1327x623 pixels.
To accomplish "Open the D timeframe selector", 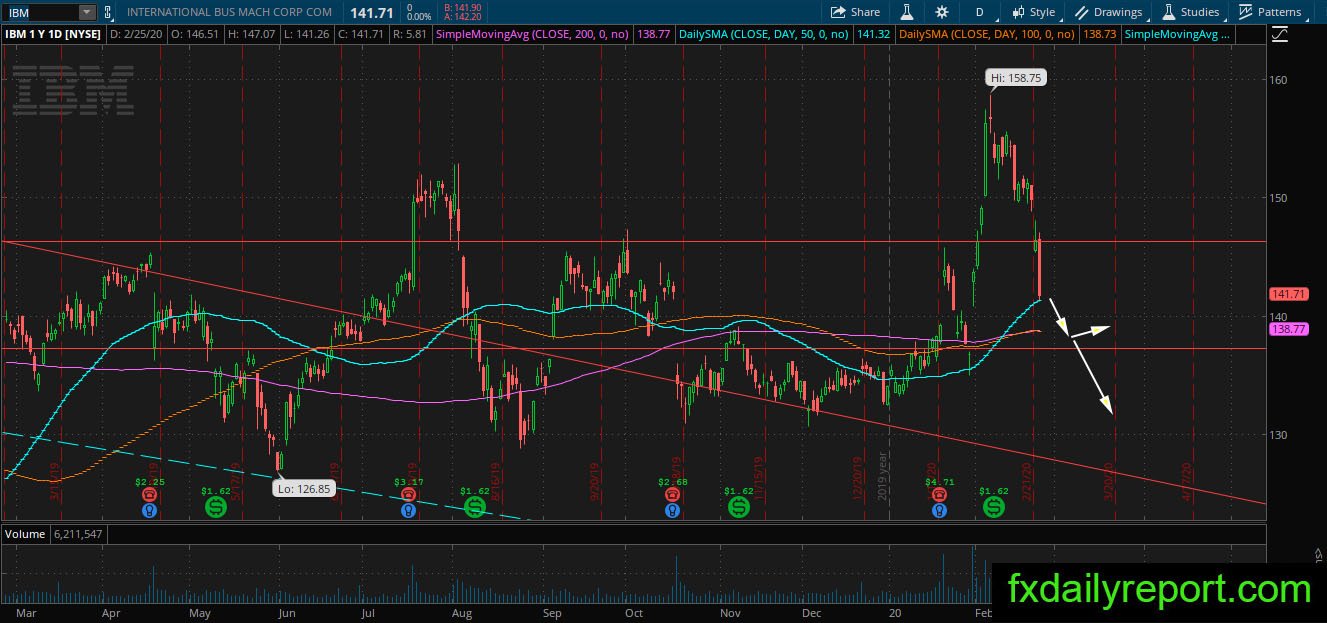I will [979, 12].
